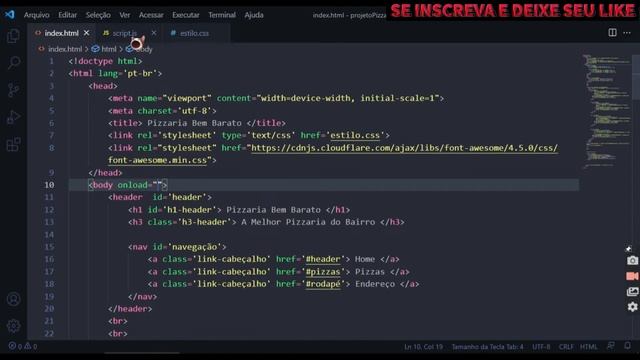
Task: Change the CRLF end of line sequence
Action: click(x=566, y=347)
